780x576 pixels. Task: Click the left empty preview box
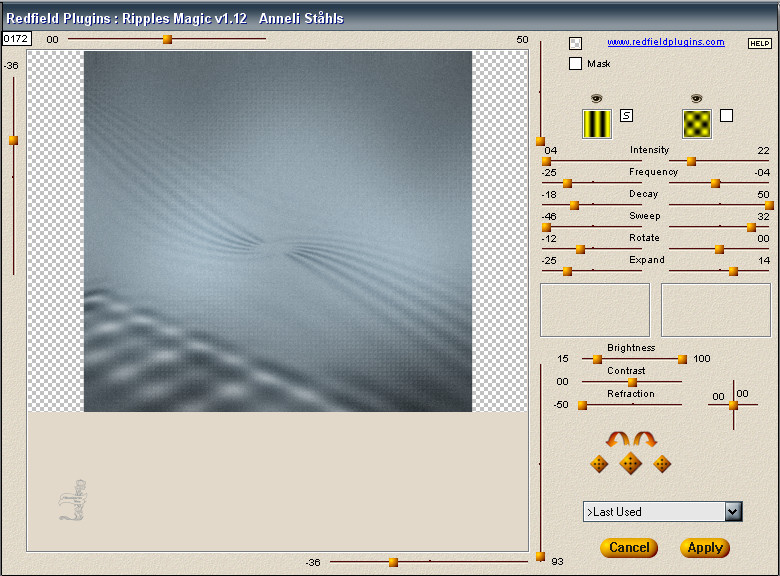click(595, 310)
